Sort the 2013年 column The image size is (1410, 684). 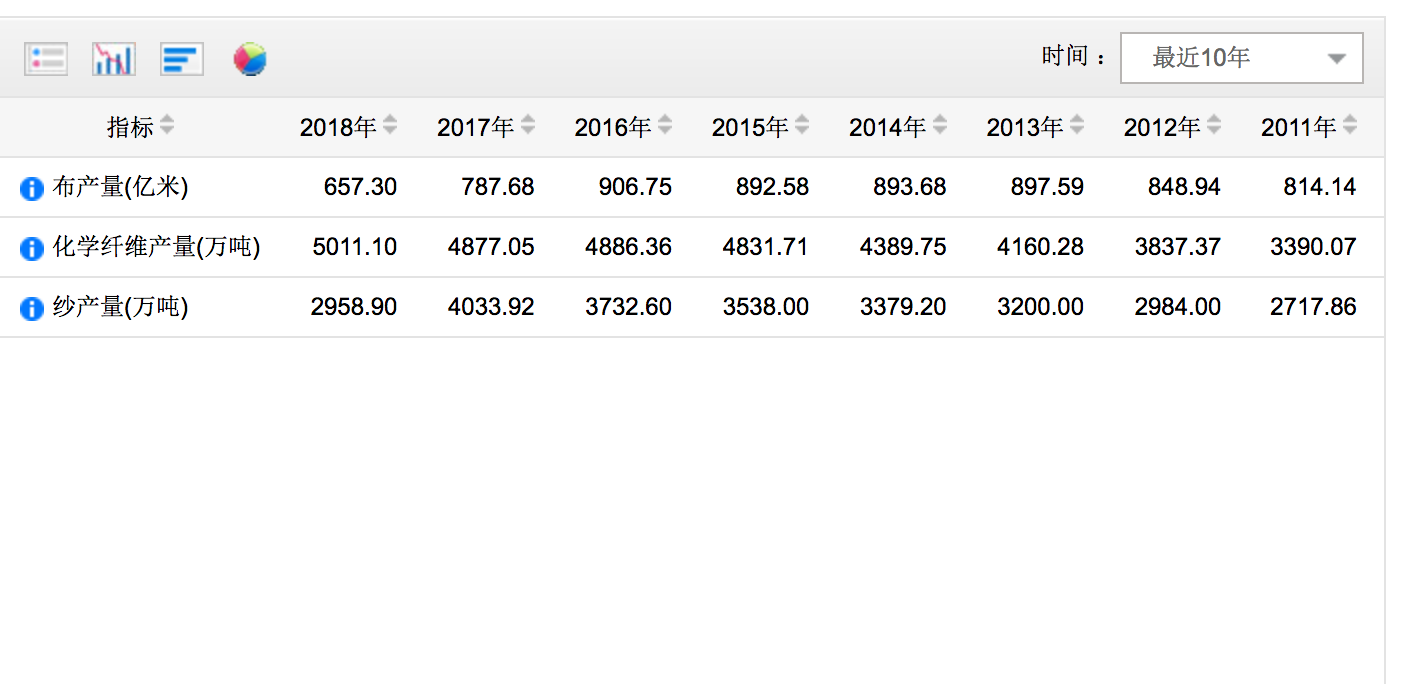click(1076, 126)
